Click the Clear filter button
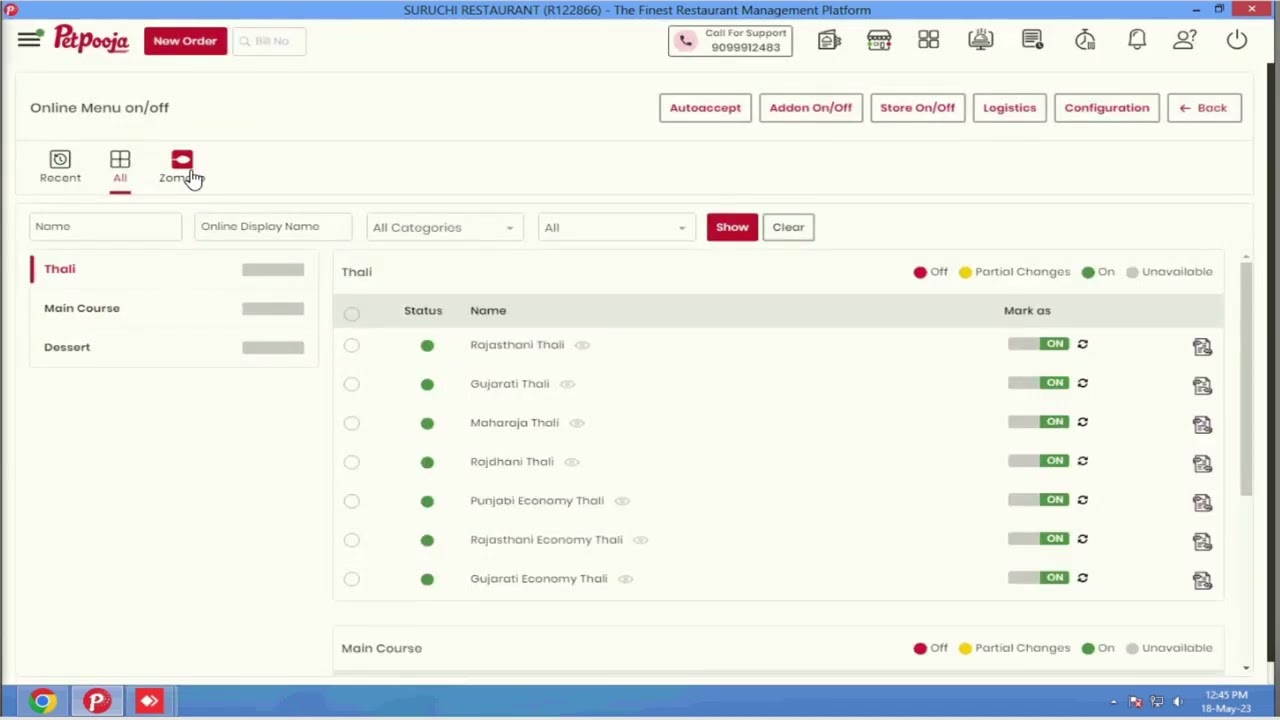The height and width of the screenshot is (720, 1280). pos(788,227)
